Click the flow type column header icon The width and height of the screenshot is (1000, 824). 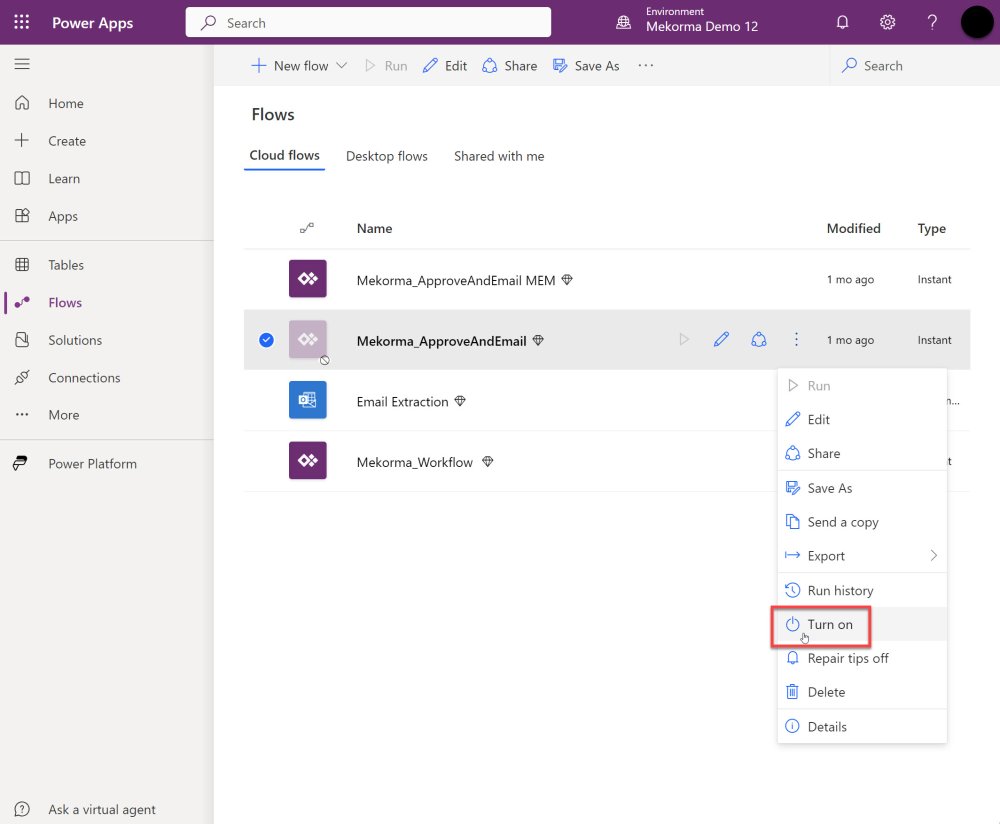[x=307, y=228]
